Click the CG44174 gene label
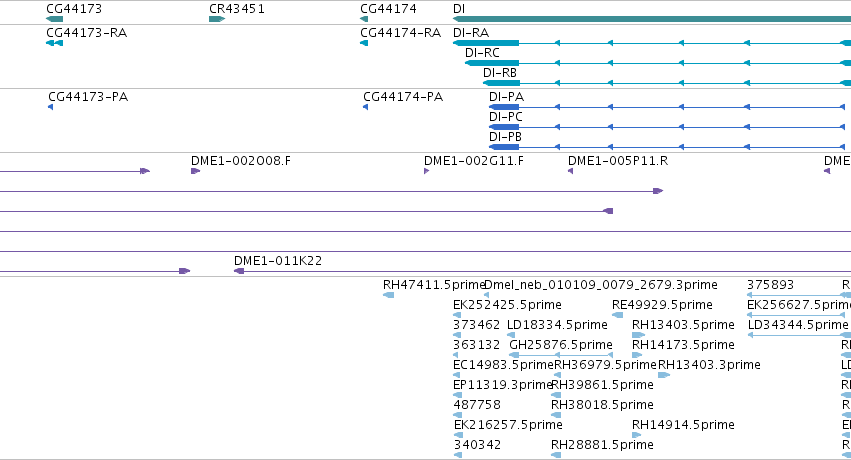 click(388, 9)
